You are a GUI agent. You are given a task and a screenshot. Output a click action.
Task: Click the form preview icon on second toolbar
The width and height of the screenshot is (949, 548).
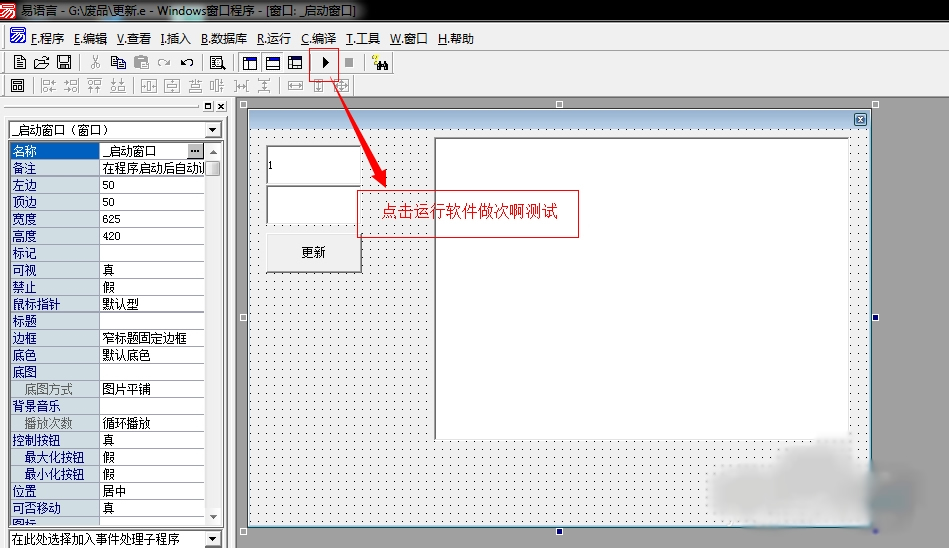pos(18,86)
